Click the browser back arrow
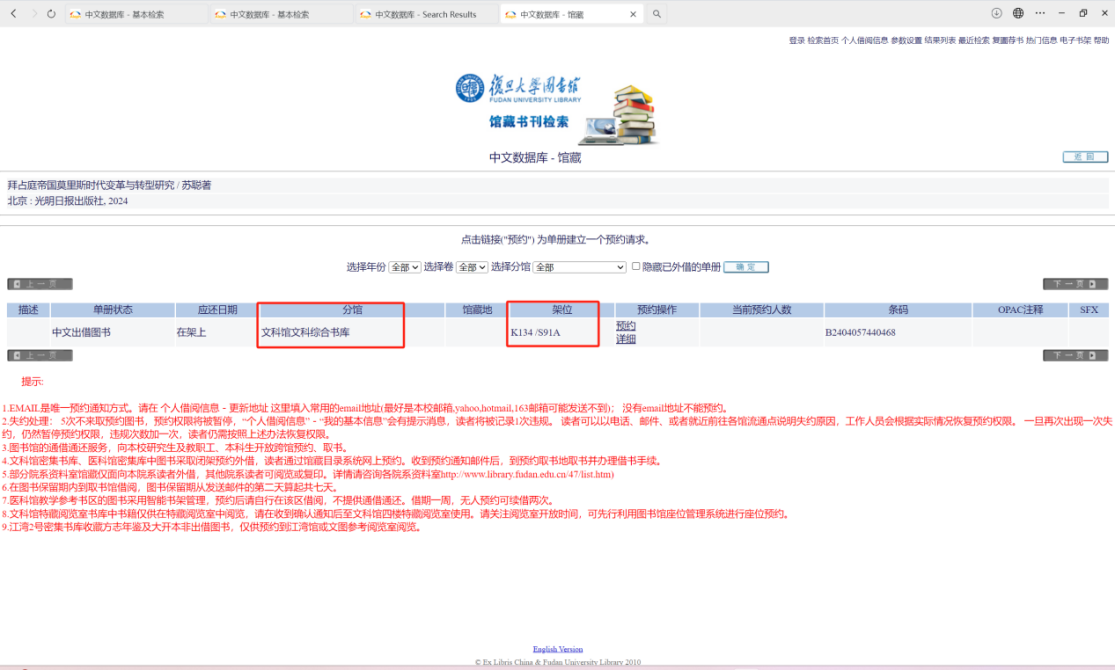Image resolution: width=1115 pixels, height=670 pixels. point(13,14)
